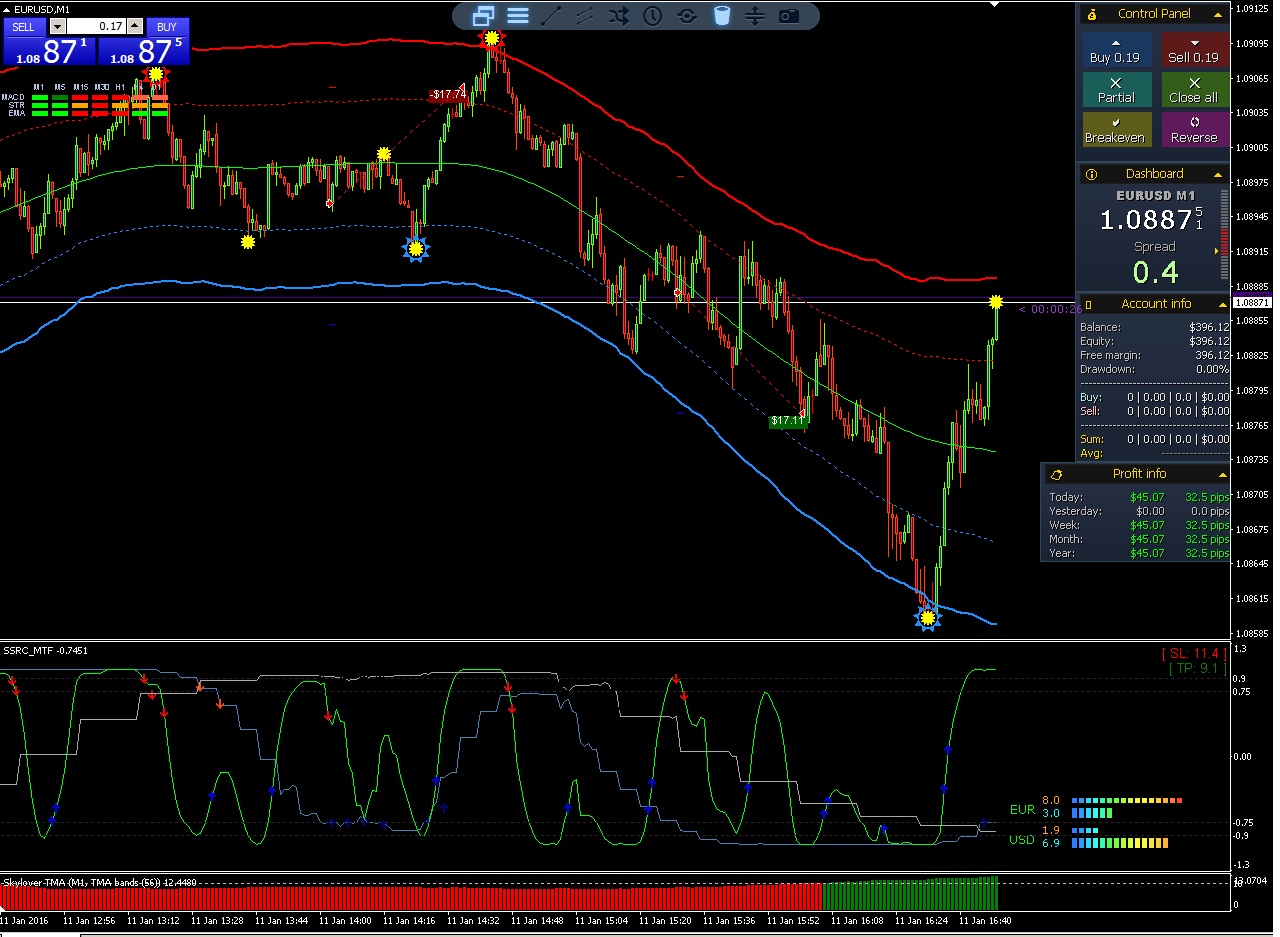Viewport: 1280px width, 937px height.
Task: Click the star signal marker at the chart top peak
Action: coord(491,39)
